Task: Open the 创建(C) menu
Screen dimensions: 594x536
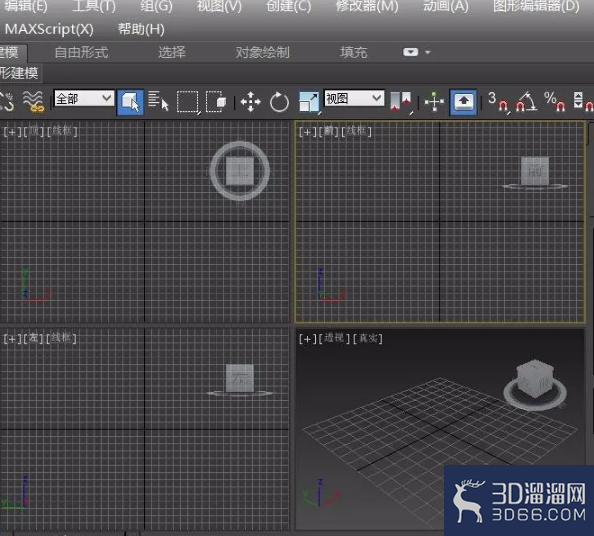Action: pos(288,6)
